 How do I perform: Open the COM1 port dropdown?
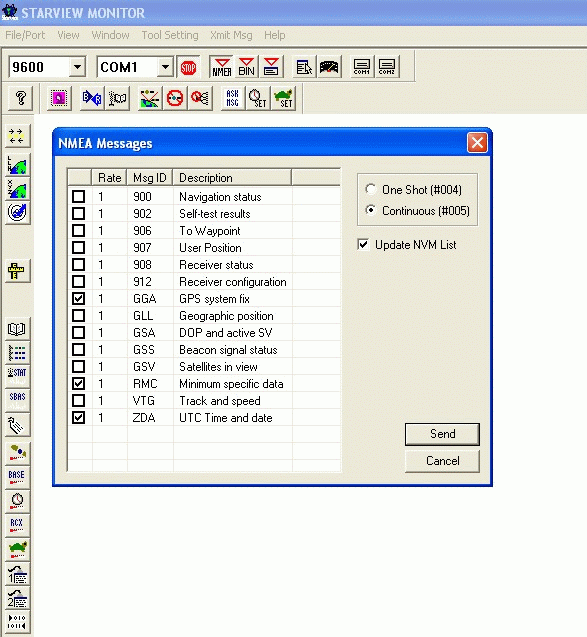165,67
